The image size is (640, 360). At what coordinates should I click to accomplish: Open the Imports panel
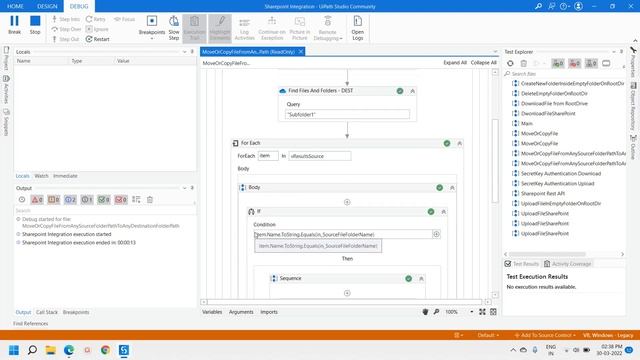point(269,312)
